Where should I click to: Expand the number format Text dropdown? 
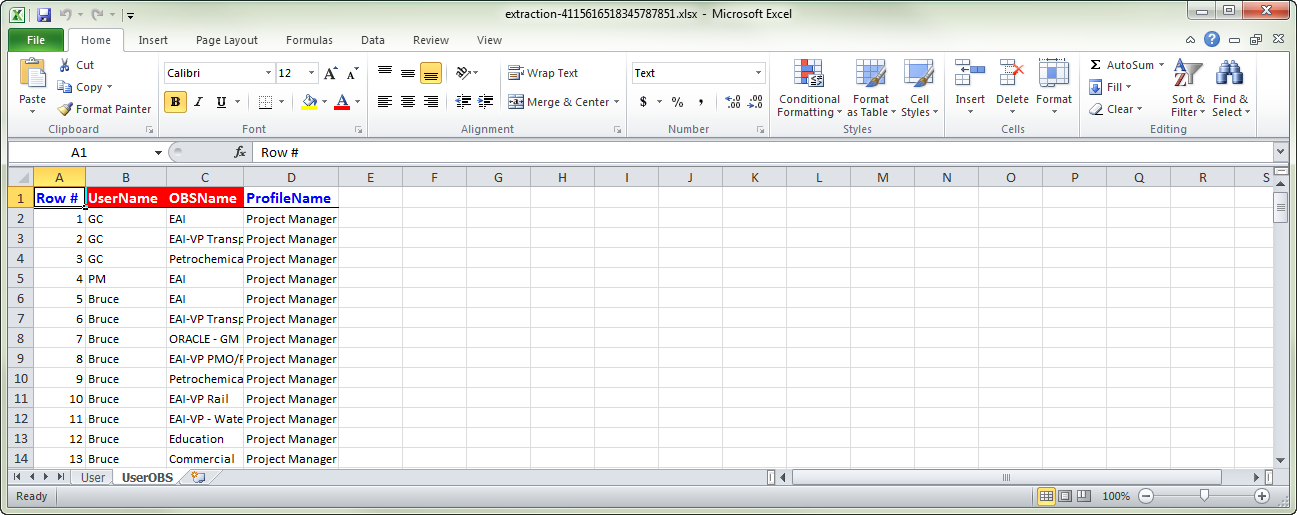758,73
